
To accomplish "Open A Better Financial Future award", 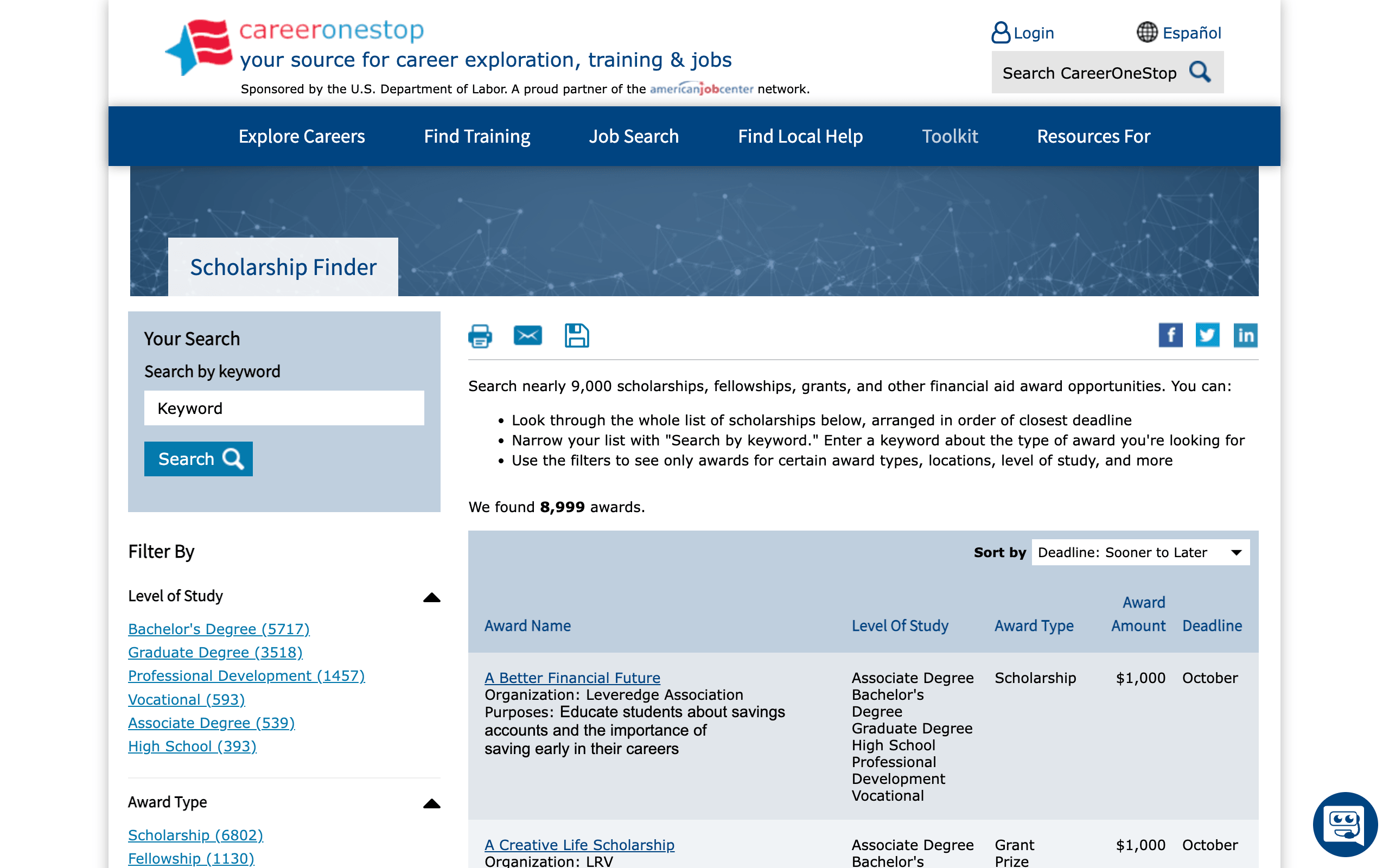I will click(572, 678).
